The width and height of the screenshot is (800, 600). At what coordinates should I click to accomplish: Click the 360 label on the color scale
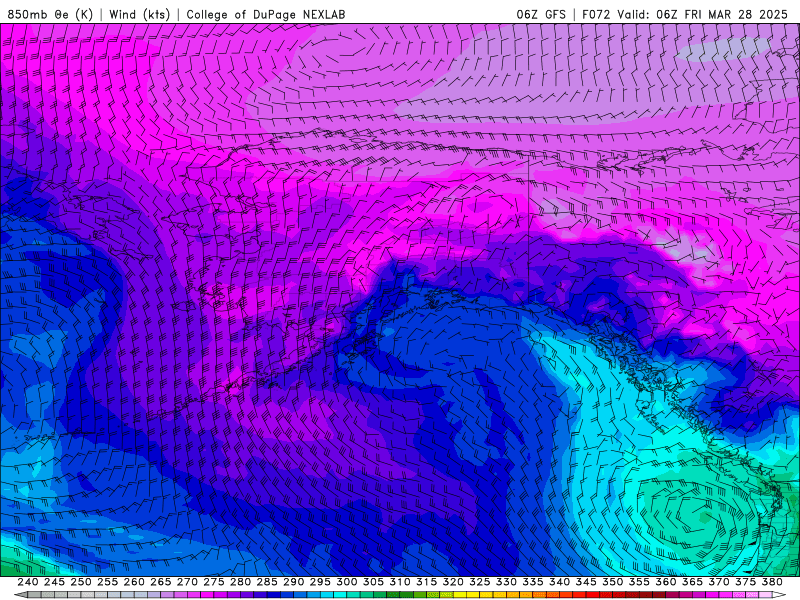tap(665, 582)
